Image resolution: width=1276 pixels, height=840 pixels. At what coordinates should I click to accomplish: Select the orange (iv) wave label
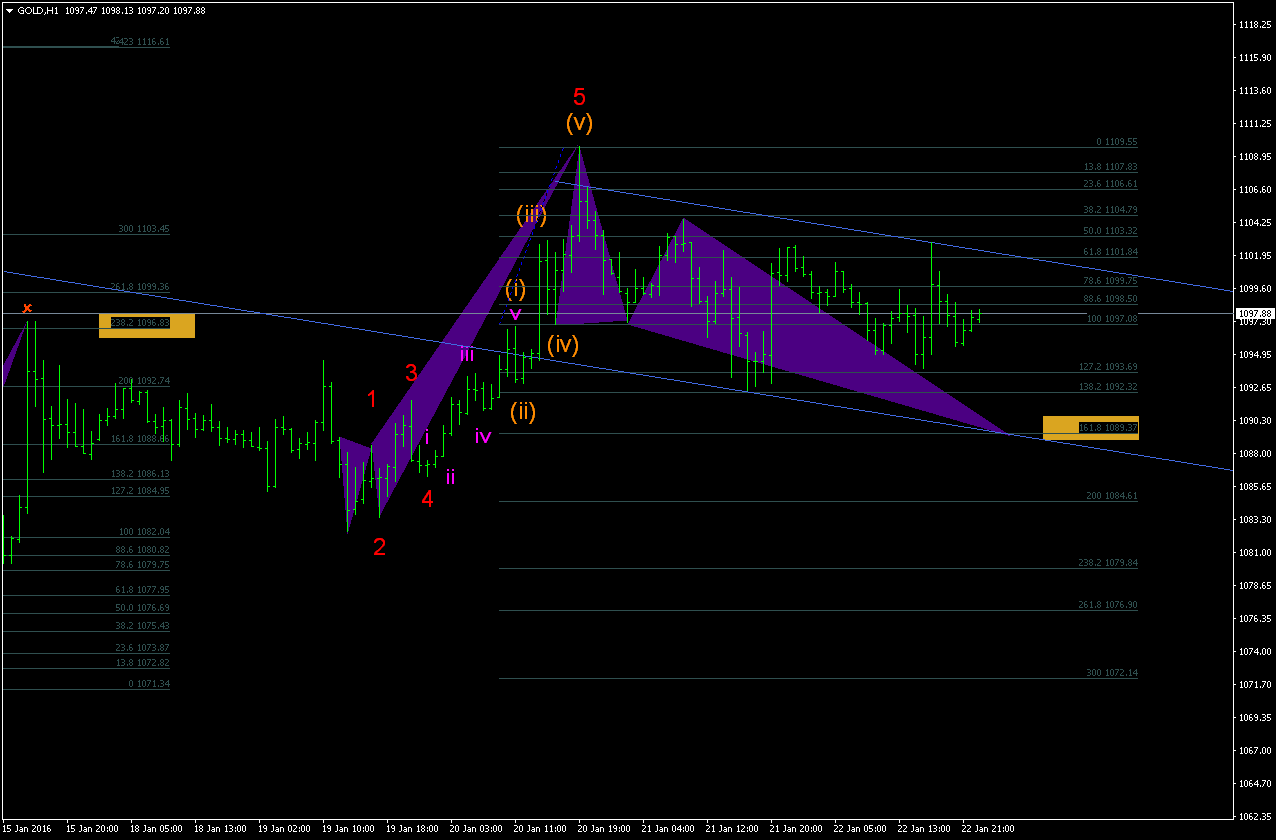[x=563, y=345]
